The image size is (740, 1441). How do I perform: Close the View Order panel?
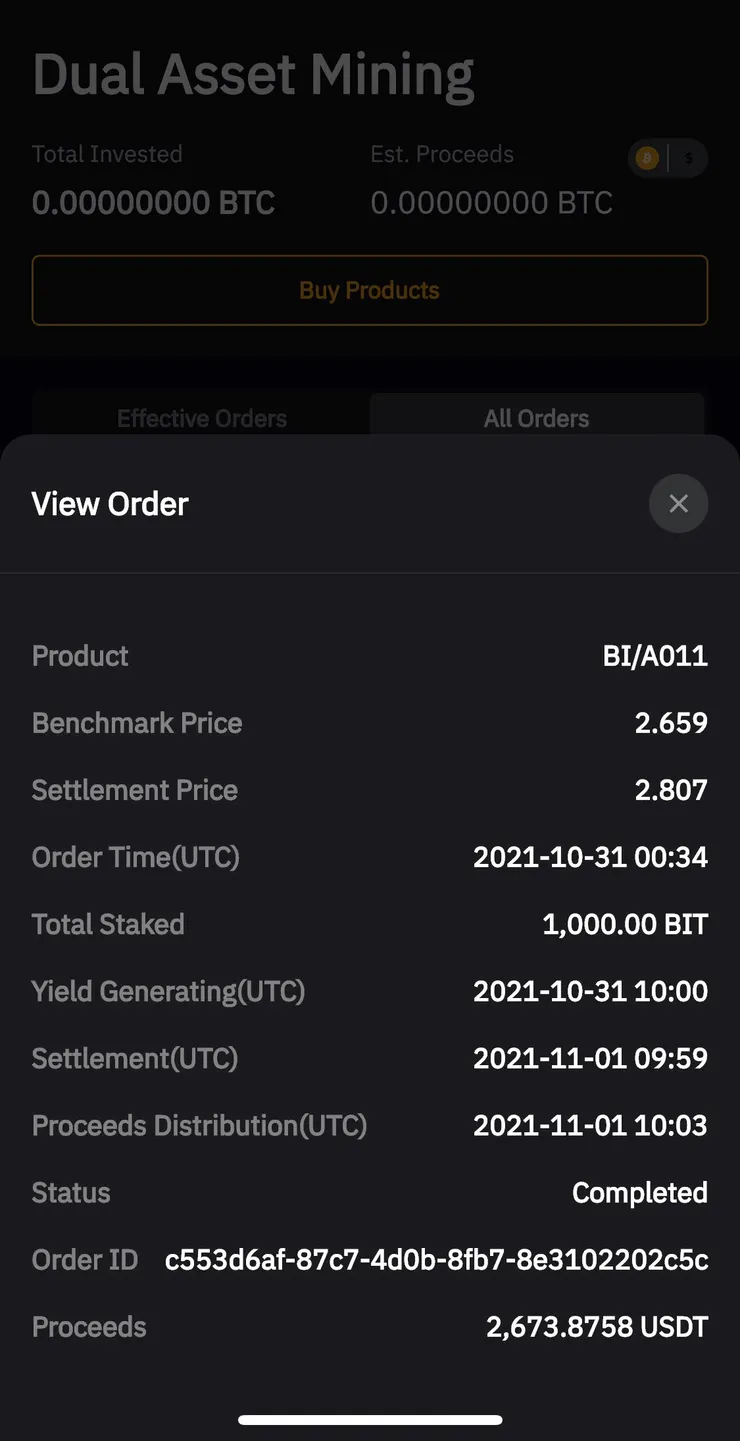pos(678,503)
